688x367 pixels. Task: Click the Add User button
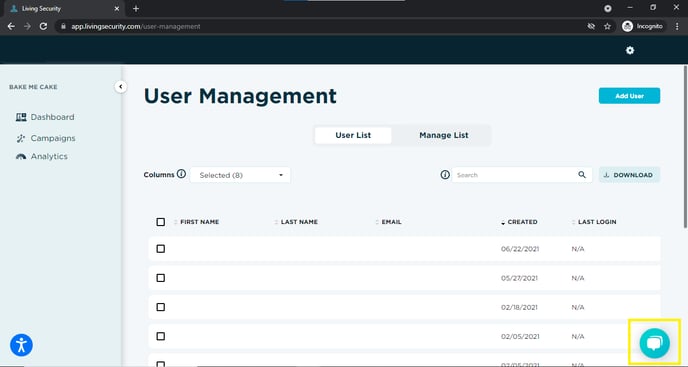pos(629,96)
